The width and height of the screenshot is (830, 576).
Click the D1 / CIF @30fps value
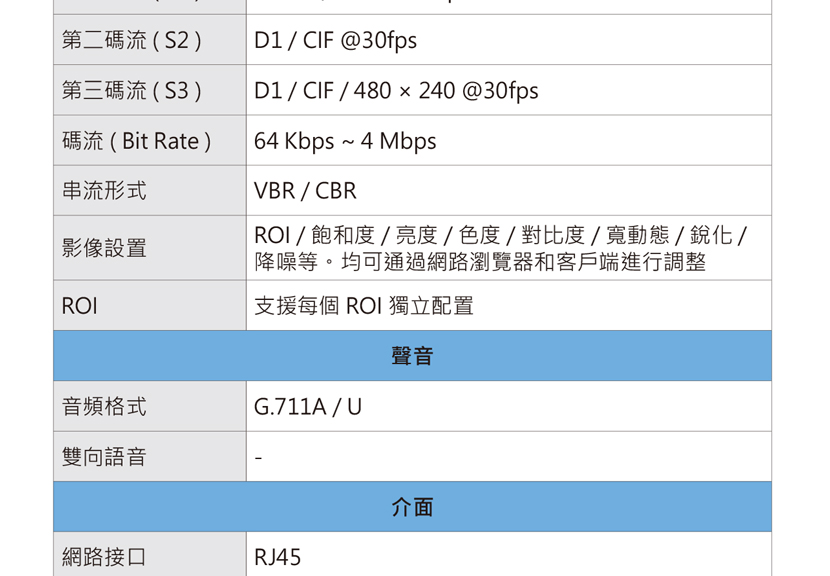(x=335, y=41)
